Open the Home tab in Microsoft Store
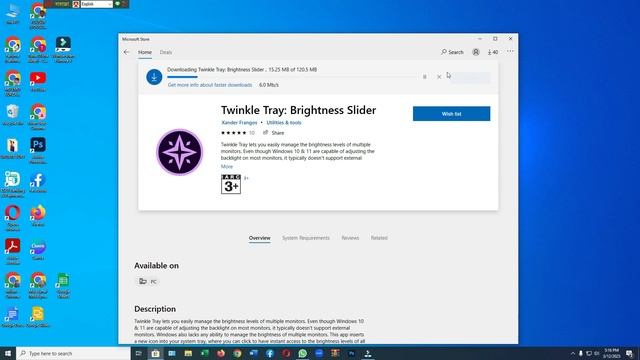The image size is (640, 360). tap(145, 52)
